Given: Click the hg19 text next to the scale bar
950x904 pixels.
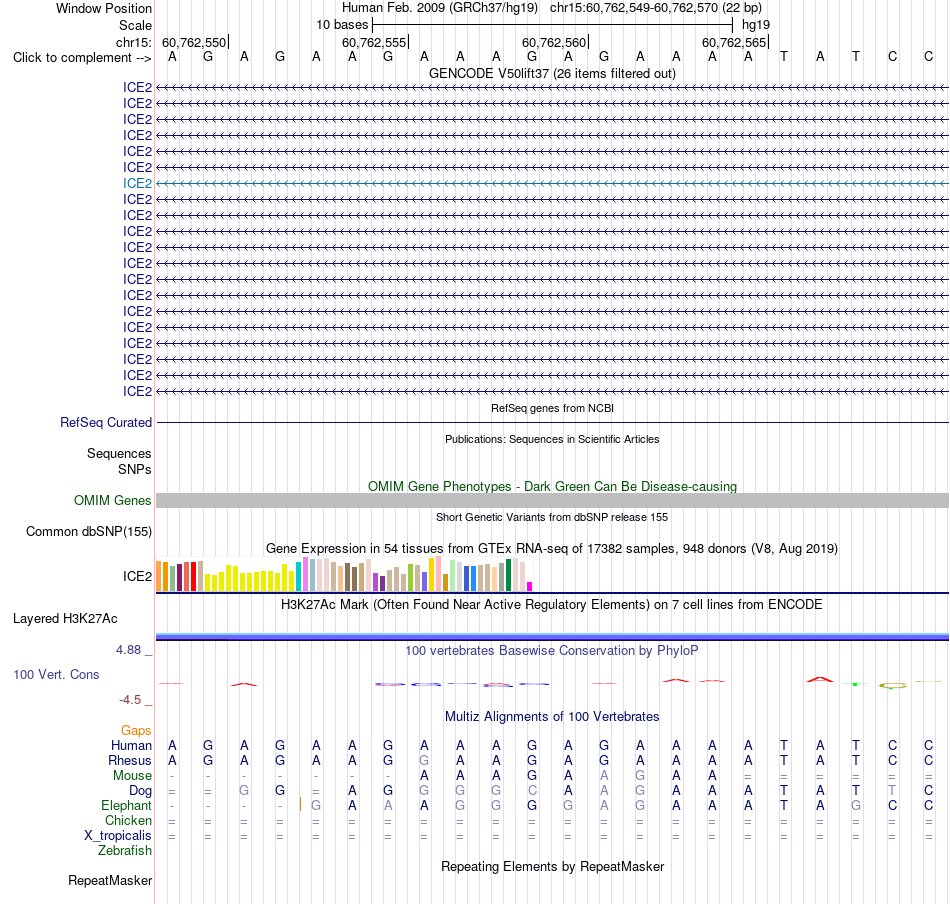Looking at the screenshot, I should tap(756, 25).
